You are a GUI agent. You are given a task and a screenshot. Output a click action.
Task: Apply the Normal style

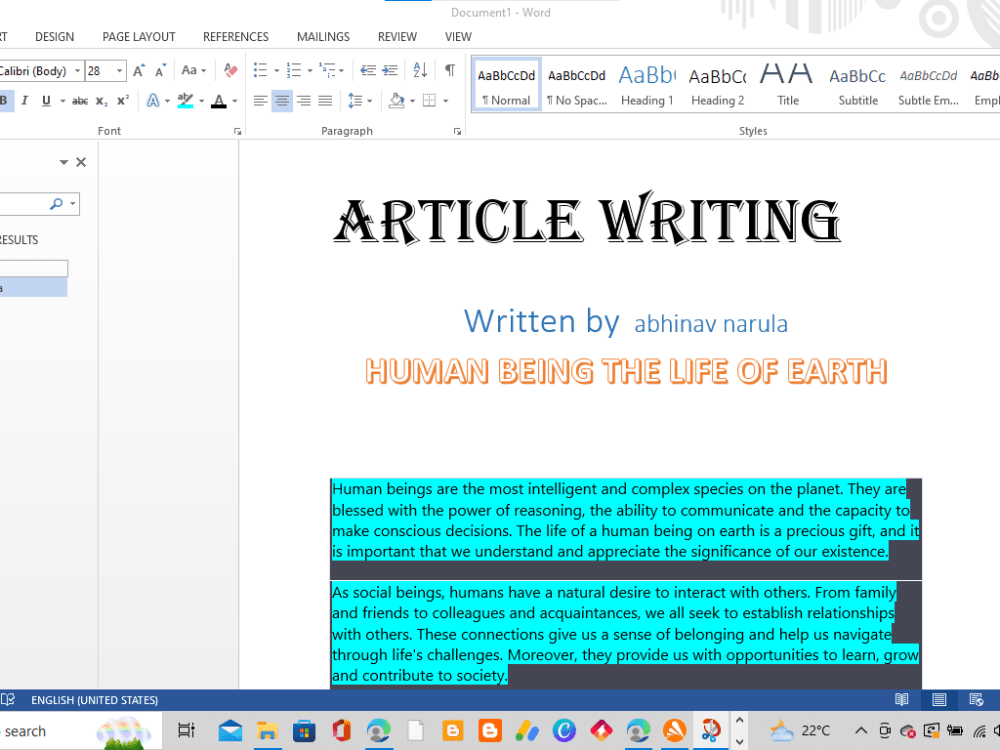tap(506, 85)
